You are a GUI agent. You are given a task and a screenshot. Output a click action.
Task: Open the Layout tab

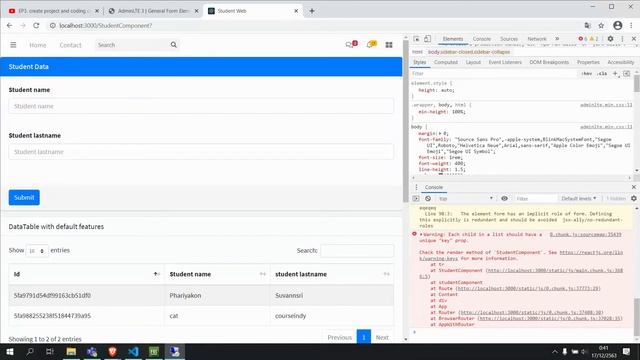[473, 62]
